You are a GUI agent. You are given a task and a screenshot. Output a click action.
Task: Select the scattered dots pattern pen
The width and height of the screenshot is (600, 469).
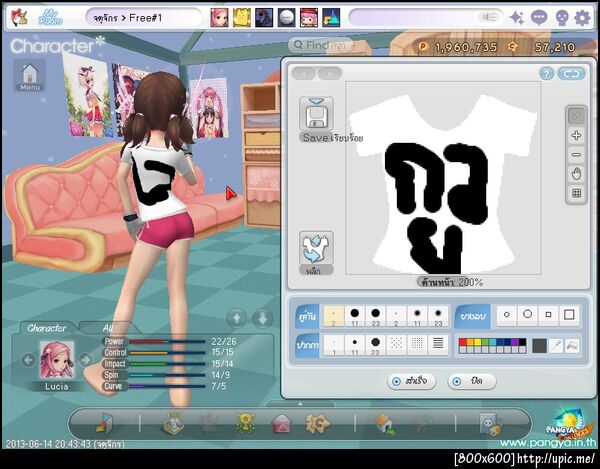(x=396, y=345)
